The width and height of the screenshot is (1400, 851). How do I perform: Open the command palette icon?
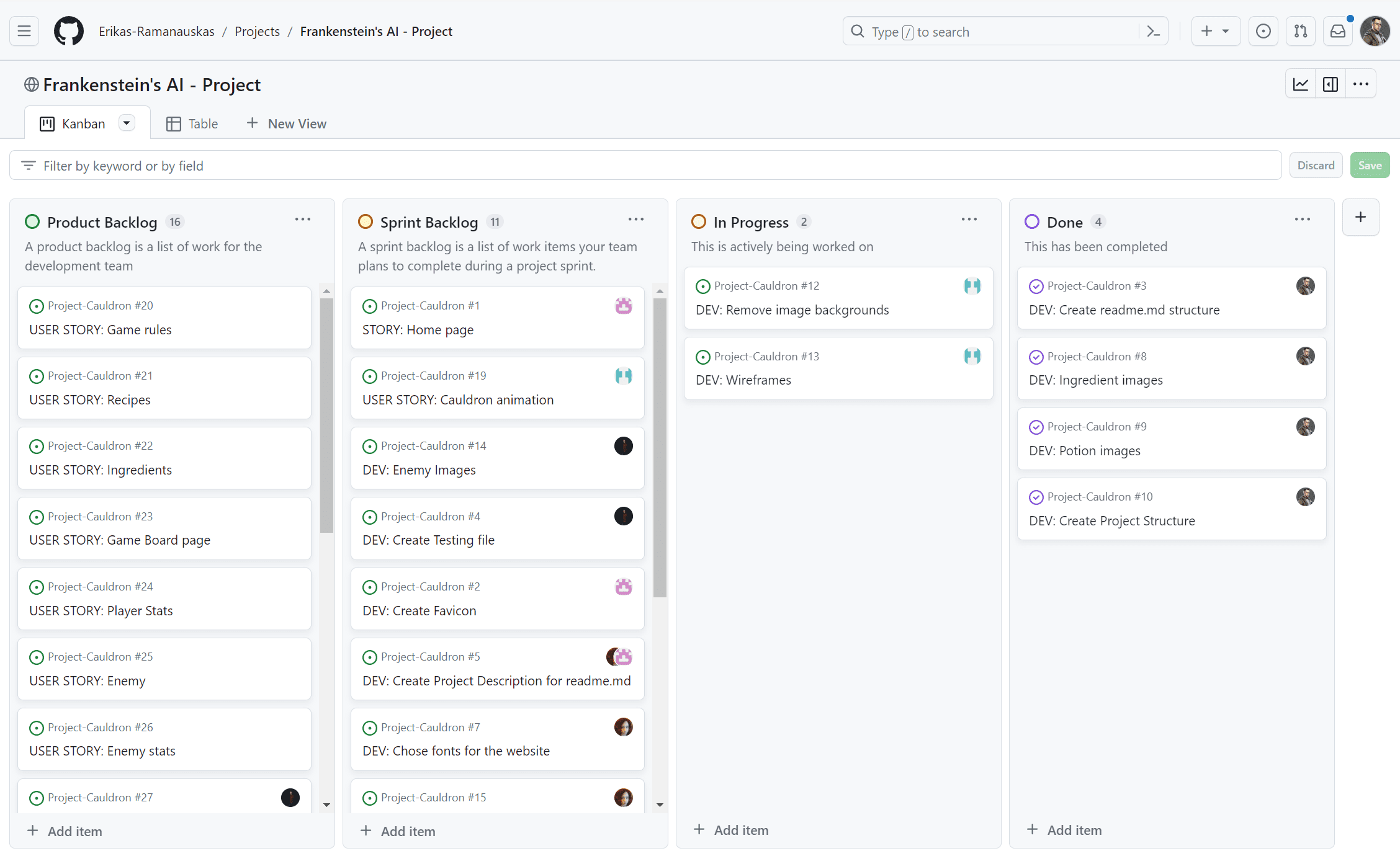[1154, 31]
